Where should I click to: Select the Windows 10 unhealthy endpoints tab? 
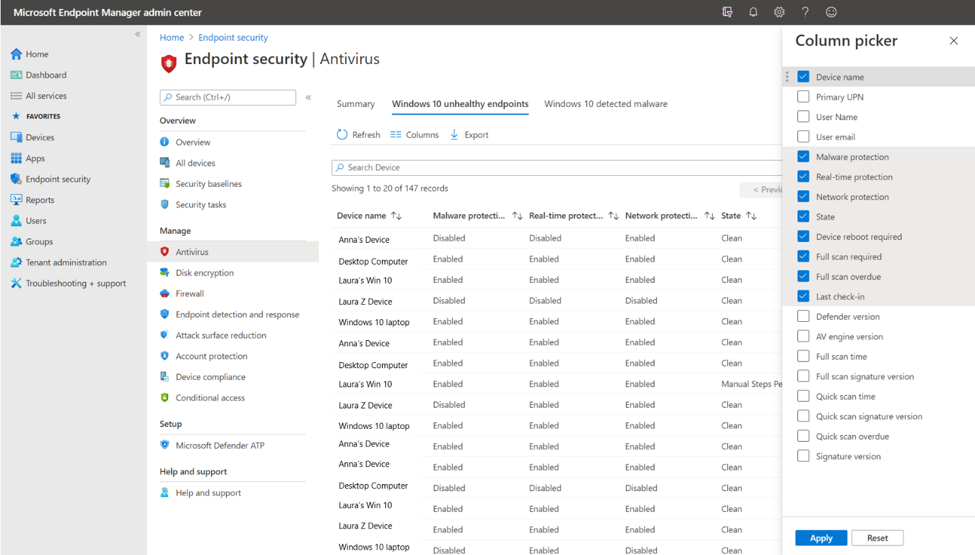pos(460,104)
